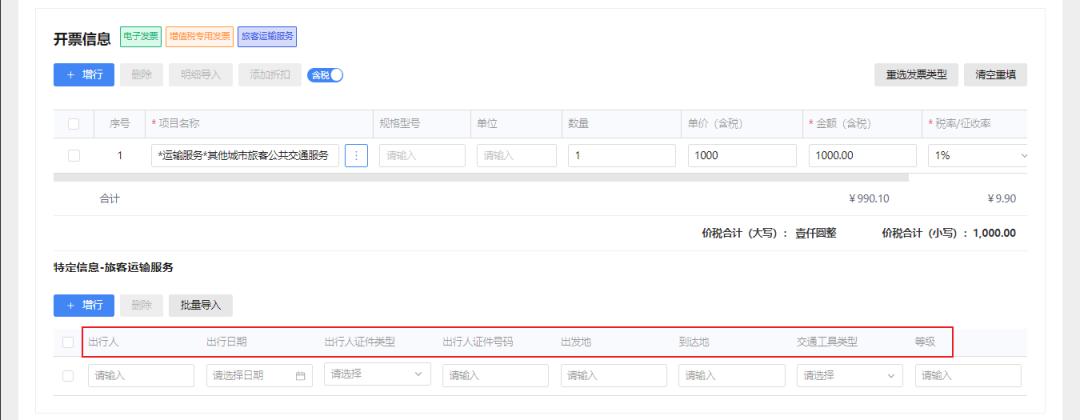Click the 单位 input field
The image size is (1080, 420).
click(x=517, y=156)
